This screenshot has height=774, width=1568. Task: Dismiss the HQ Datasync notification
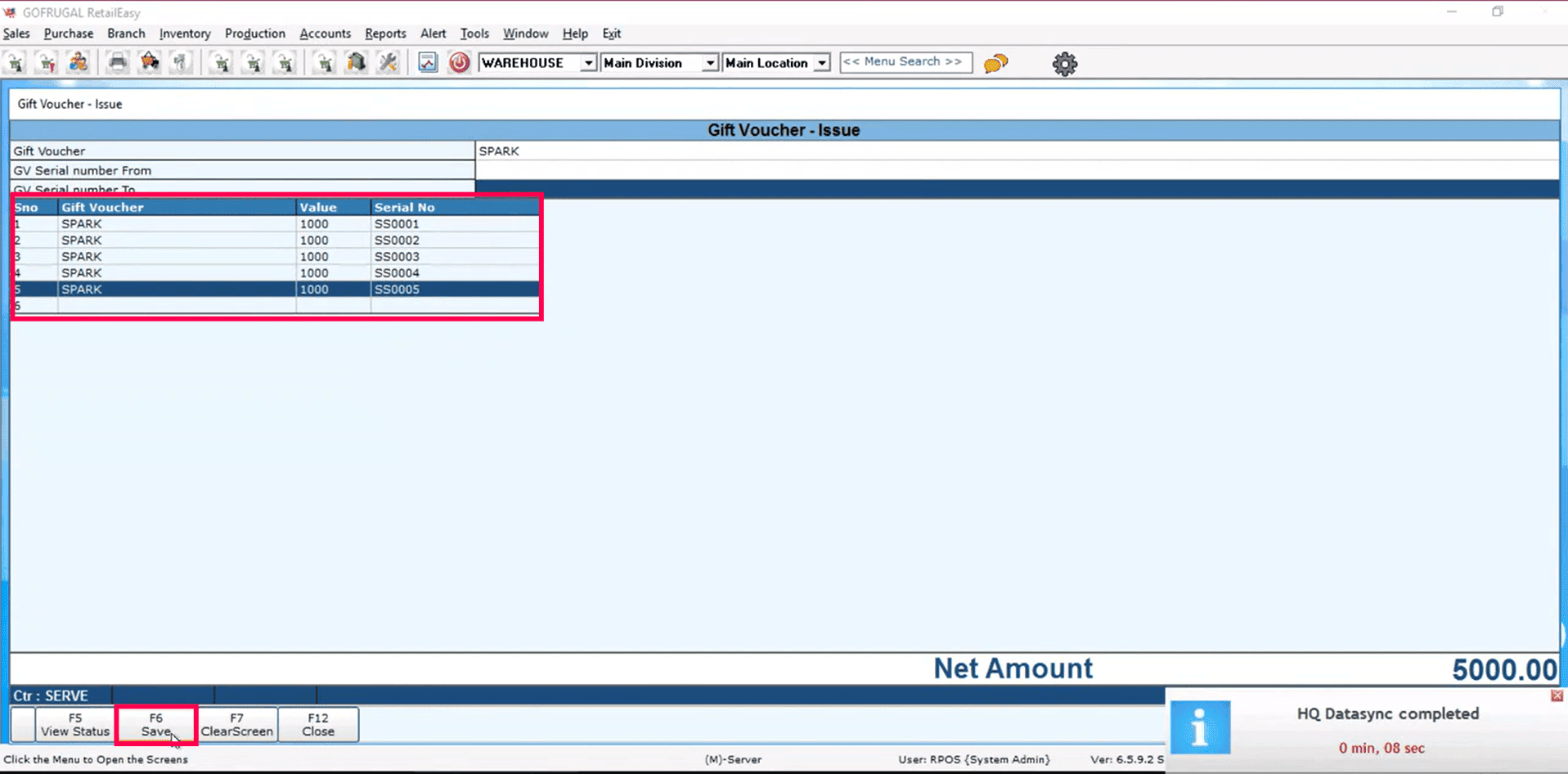point(1557,695)
